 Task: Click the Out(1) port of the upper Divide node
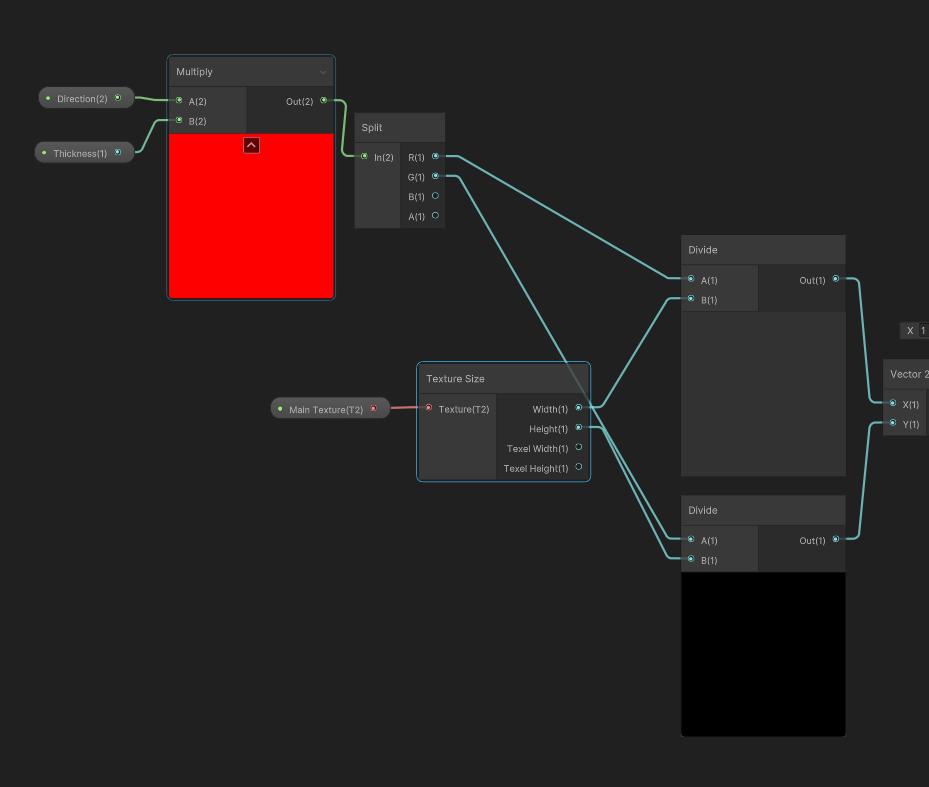point(836,279)
